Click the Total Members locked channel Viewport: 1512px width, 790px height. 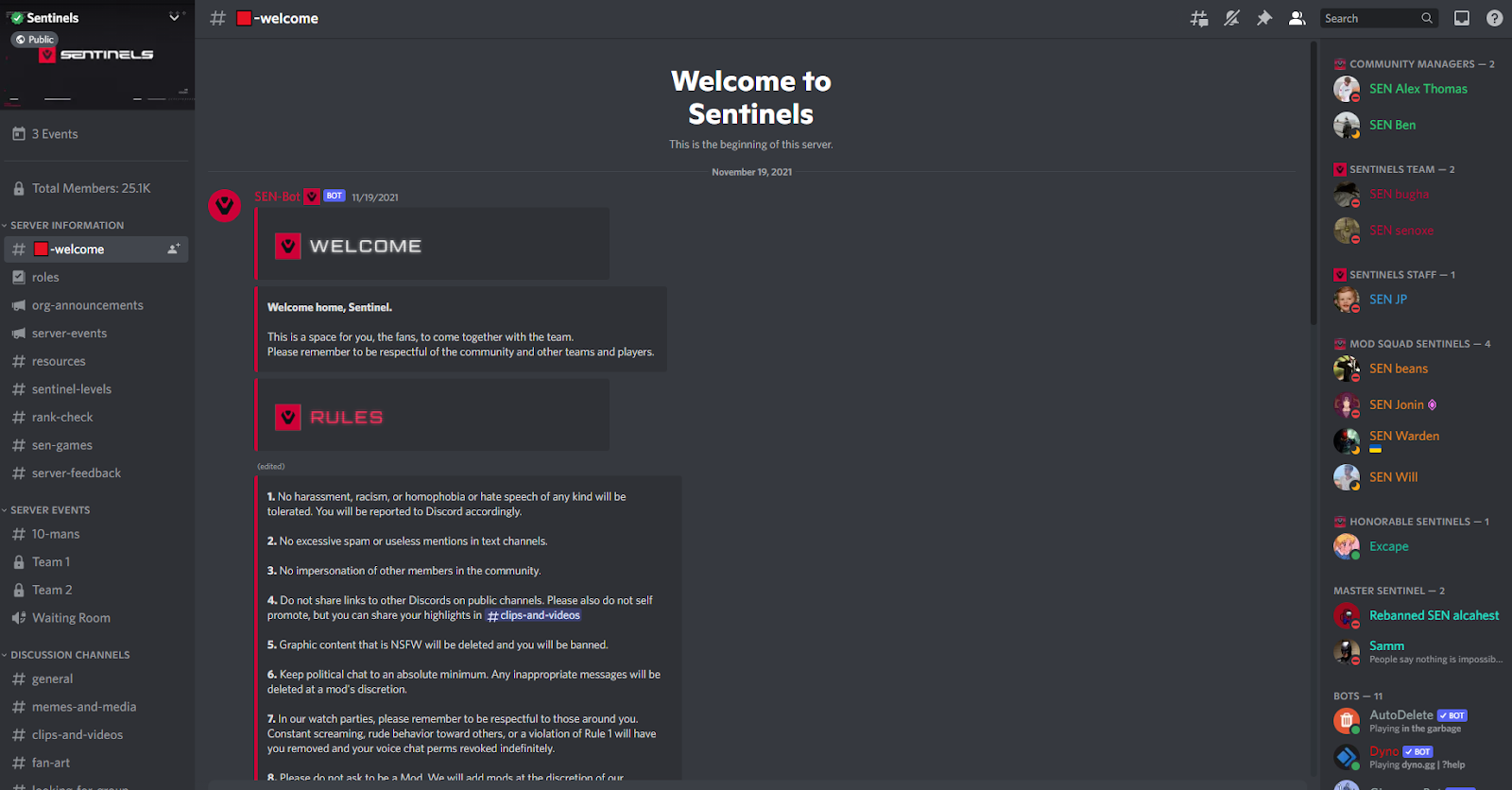click(96, 188)
